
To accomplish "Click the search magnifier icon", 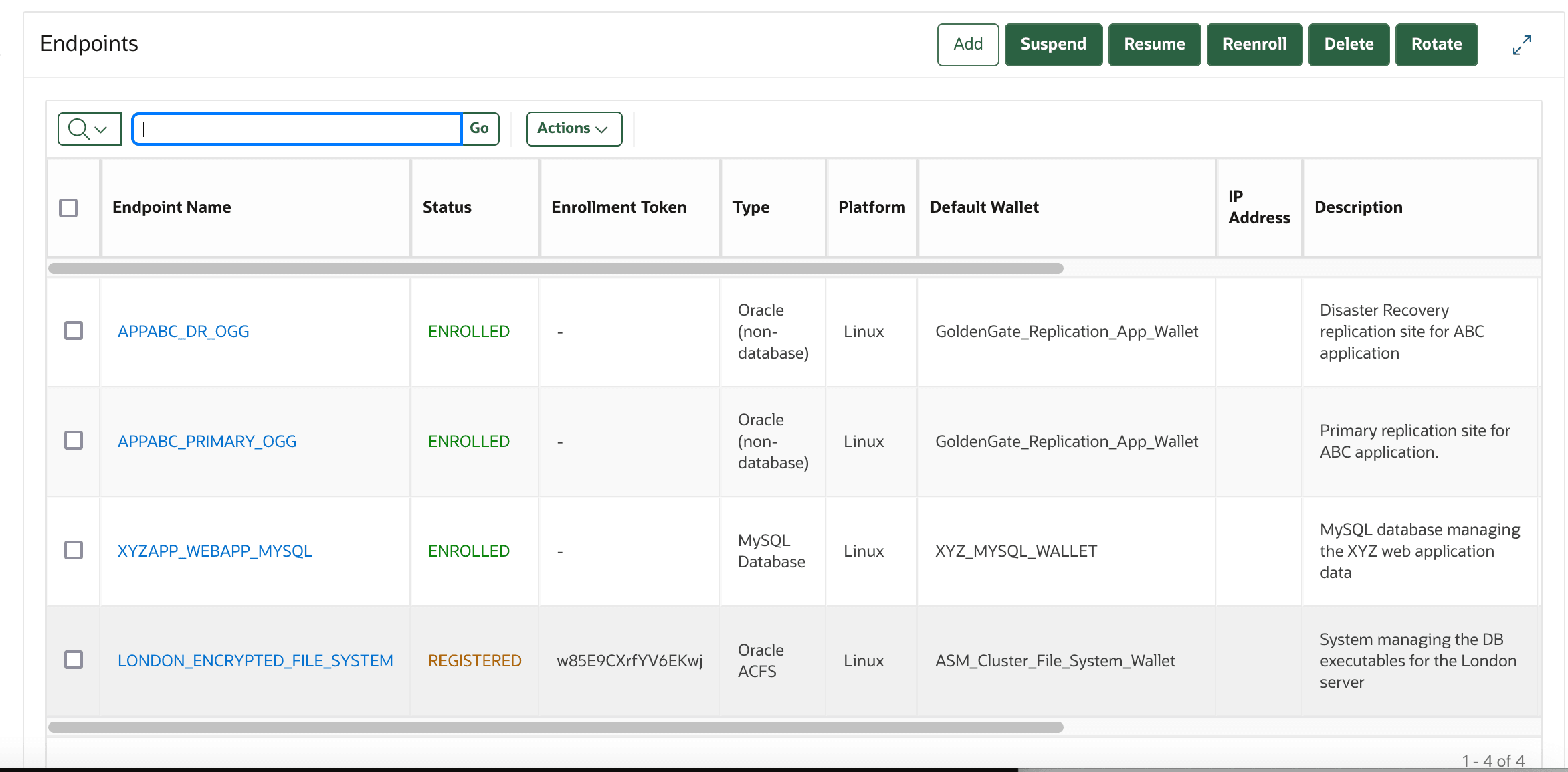I will (79, 128).
